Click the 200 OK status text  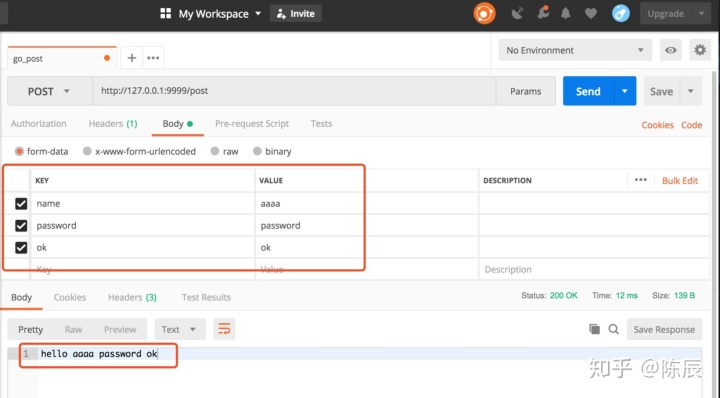click(563, 295)
